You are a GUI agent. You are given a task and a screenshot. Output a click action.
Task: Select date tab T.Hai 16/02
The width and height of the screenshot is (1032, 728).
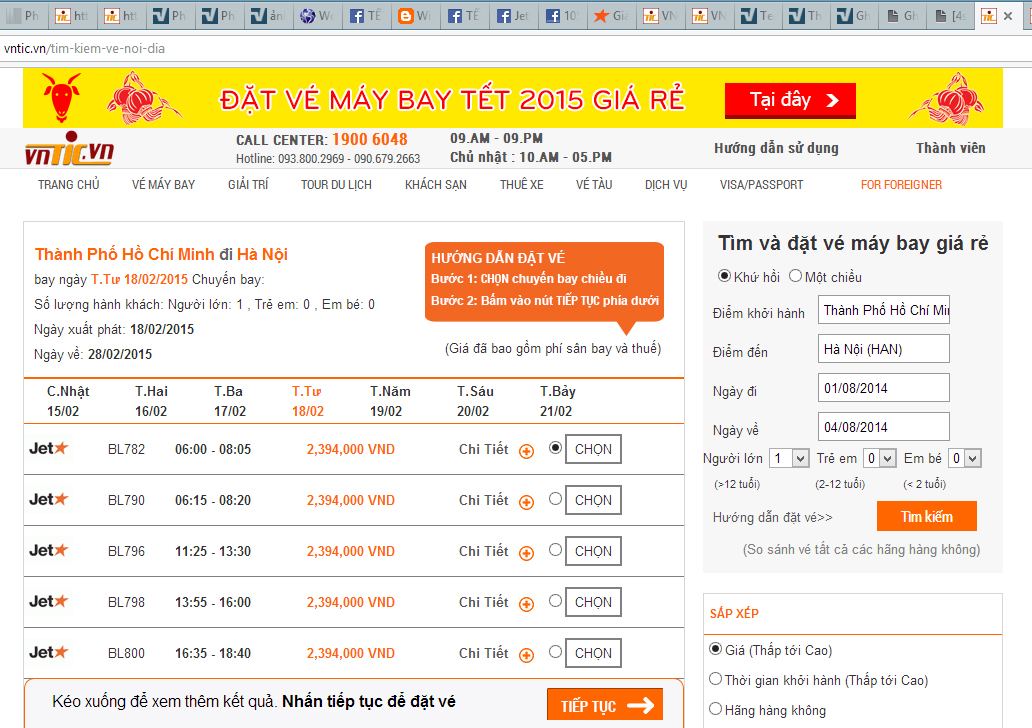coord(151,401)
